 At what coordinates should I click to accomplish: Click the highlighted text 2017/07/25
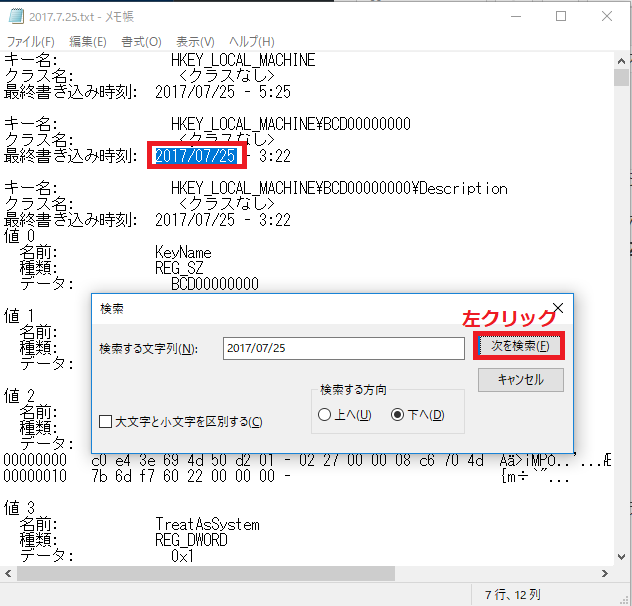pyautogui.click(x=196, y=156)
